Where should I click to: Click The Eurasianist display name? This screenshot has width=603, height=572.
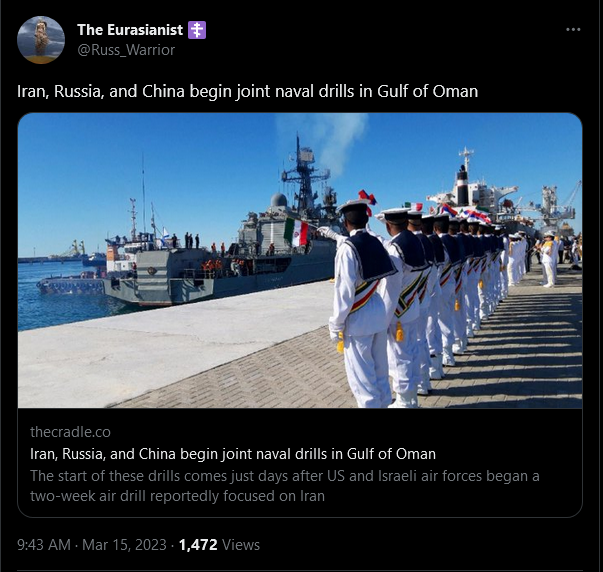[x=130, y=30]
